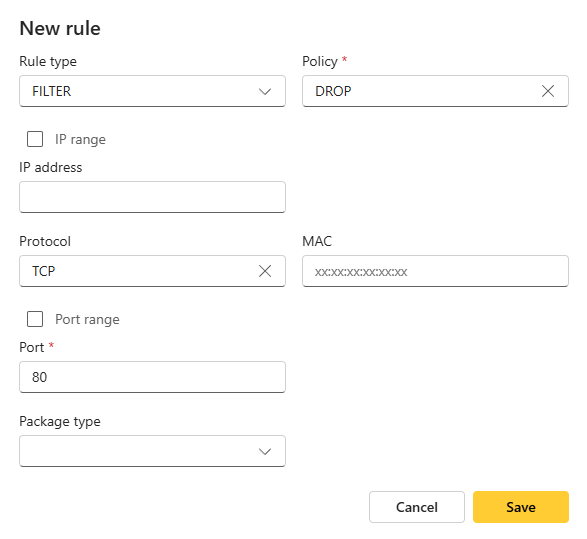Expand the Rule type chevron arrow

tap(265, 91)
